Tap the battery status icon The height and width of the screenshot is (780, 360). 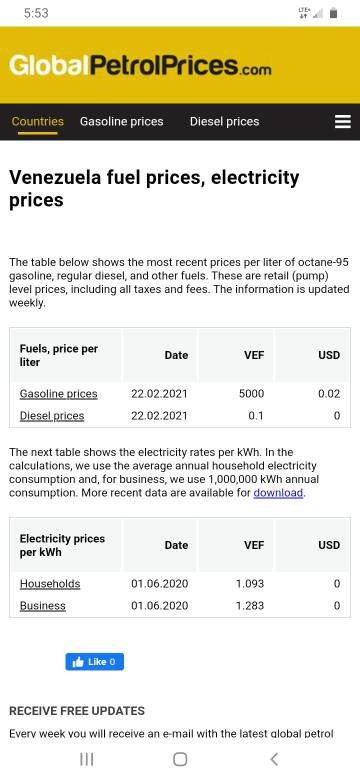(x=333, y=13)
